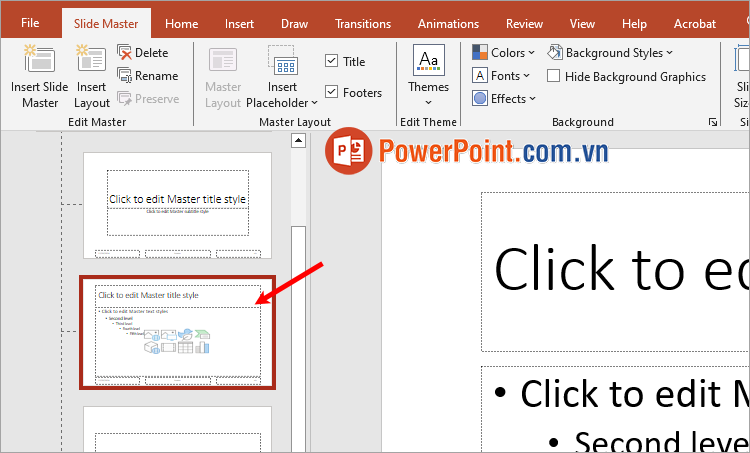Screen dimensions: 750x453
Task: Open the Colors theme menu
Action: tap(504, 53)
